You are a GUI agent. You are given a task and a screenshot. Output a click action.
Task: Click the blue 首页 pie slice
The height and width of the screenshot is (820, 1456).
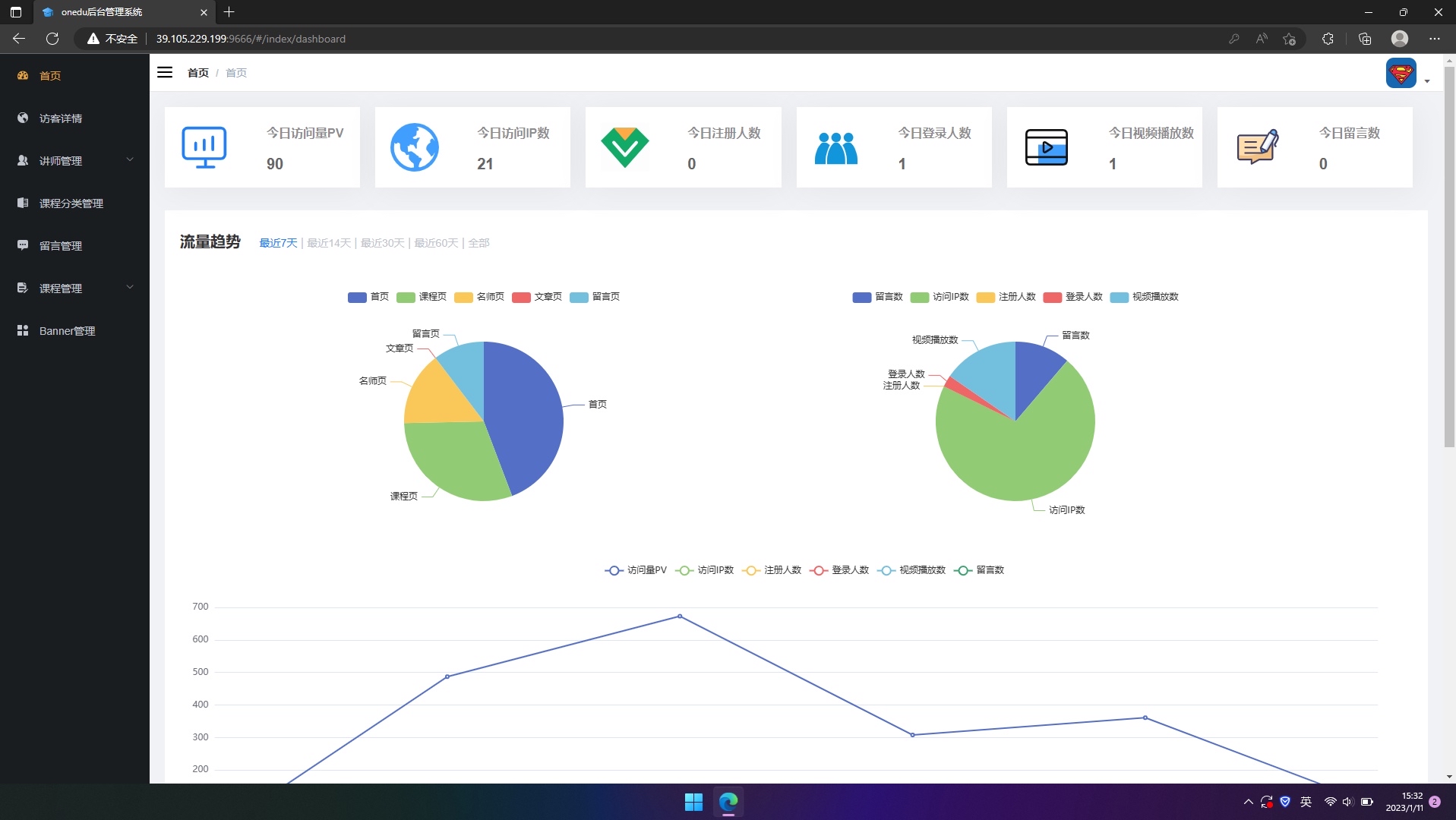524,414
